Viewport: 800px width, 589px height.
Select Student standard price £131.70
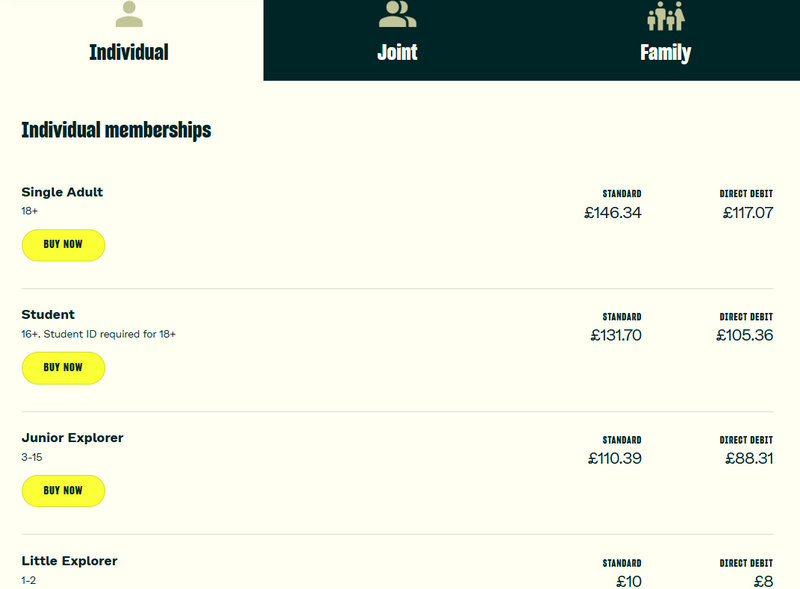(616, 336)
